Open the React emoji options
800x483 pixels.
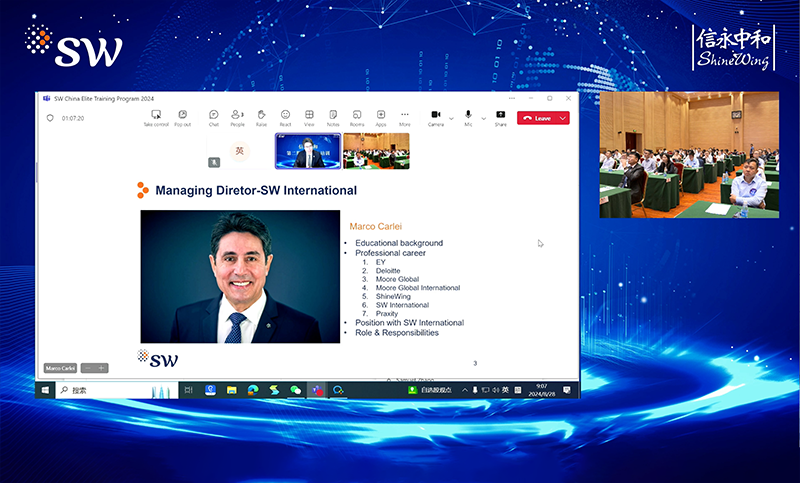pyautogui.click(x=285, y=118)
